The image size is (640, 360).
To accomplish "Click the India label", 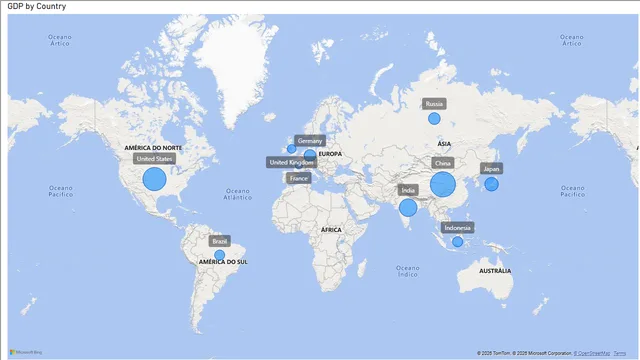I will (x=408, y=190).
